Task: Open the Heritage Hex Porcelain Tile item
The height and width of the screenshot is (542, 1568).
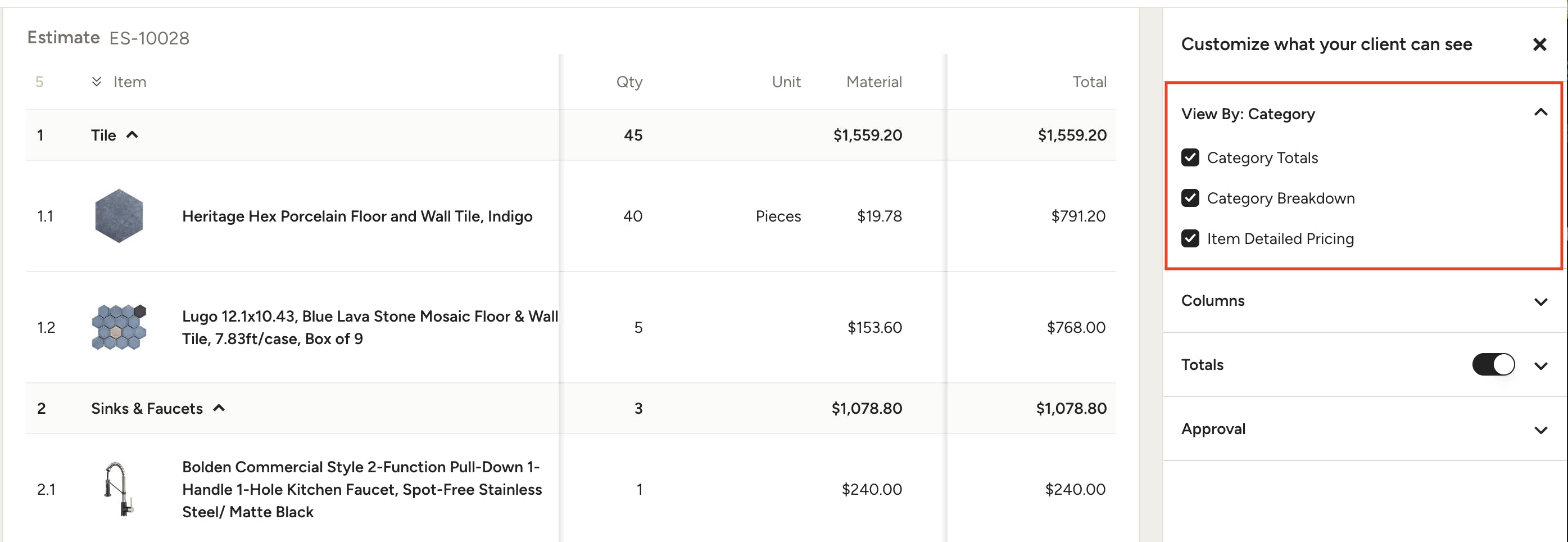Action: [357, 216]
